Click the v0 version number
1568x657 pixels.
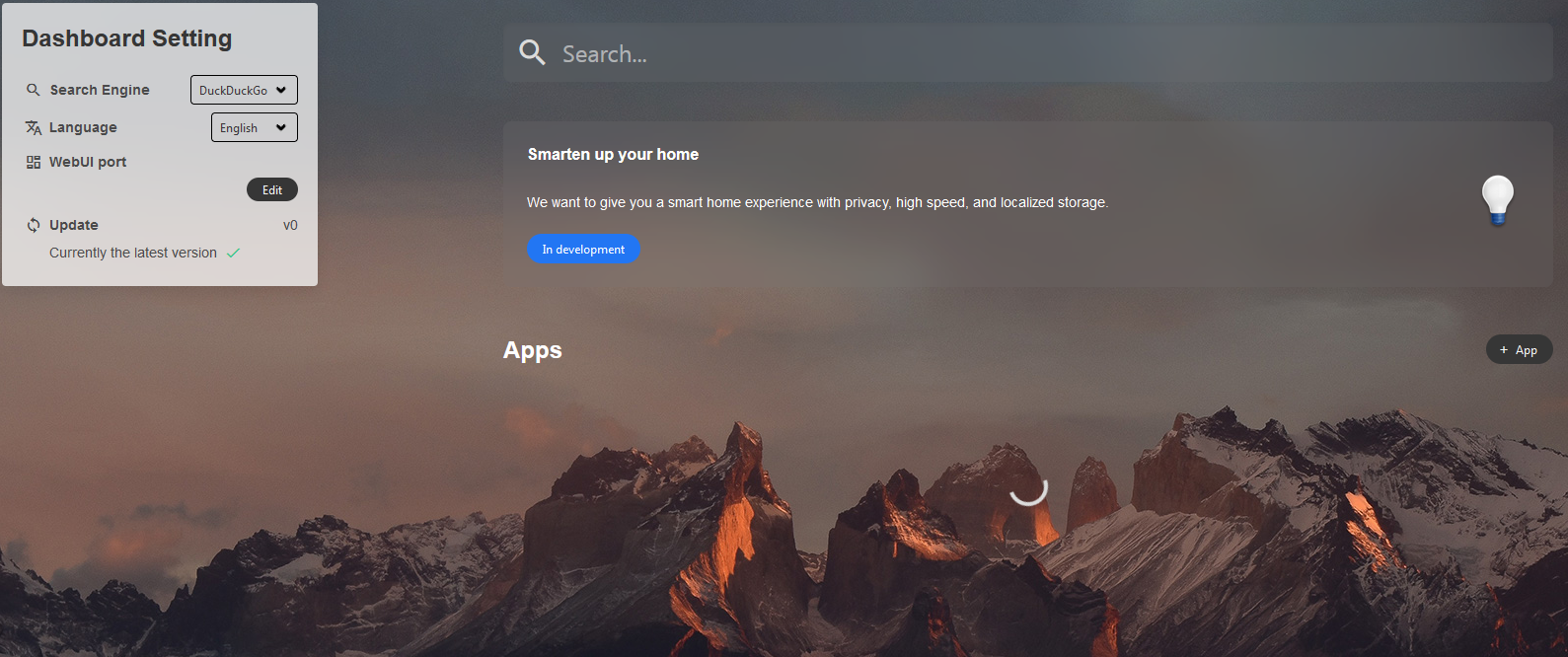pyautogui.click(x=290, y=225)
